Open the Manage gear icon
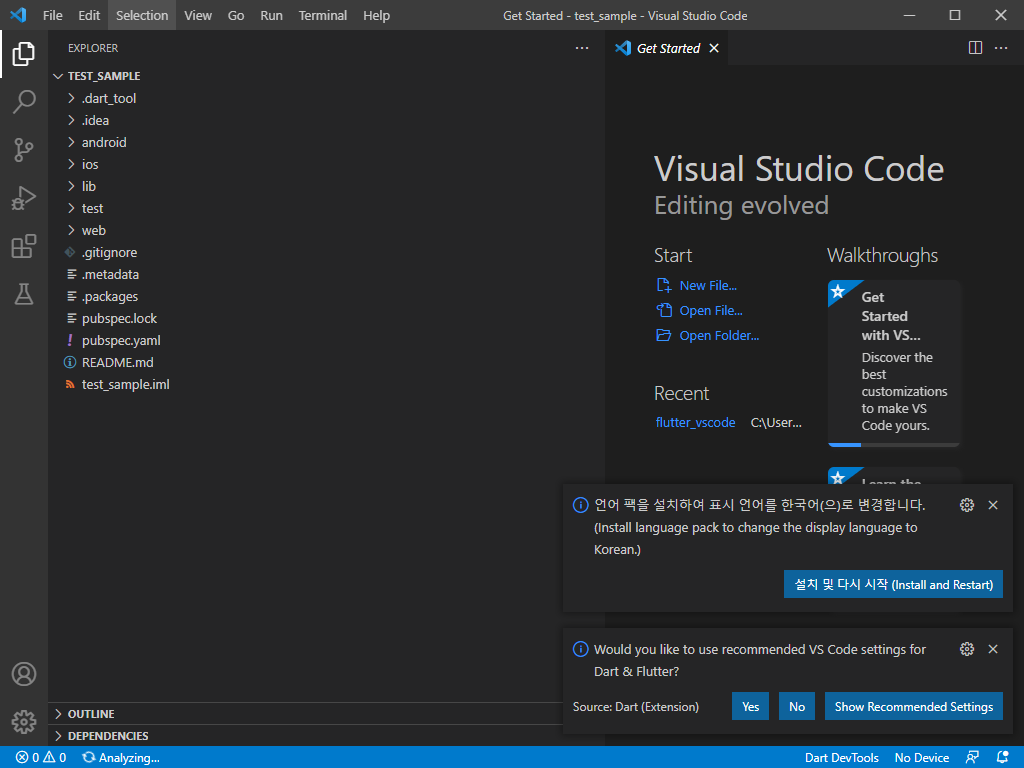This screenshot has width=1024, height=768. click(24, 722)
